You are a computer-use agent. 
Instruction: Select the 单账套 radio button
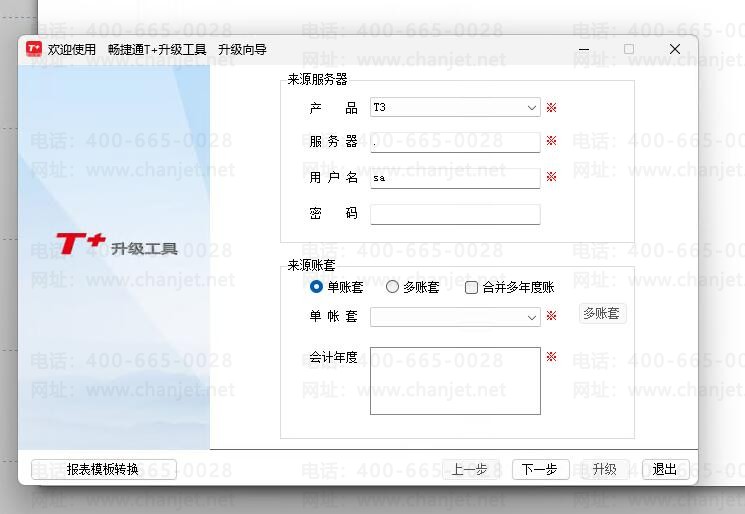tap(316, 287)
